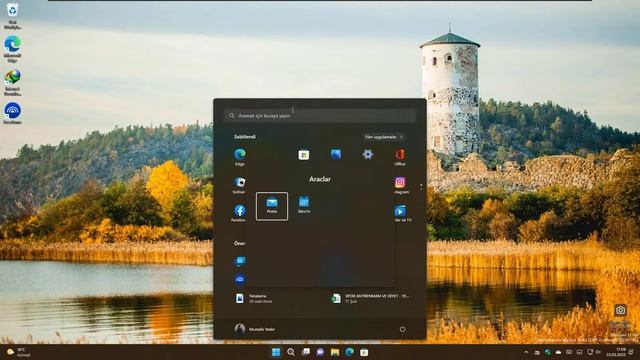640x360 pixels.
Task: Open Filmler ve TV from pinned apps
Action: pos(402,213)
